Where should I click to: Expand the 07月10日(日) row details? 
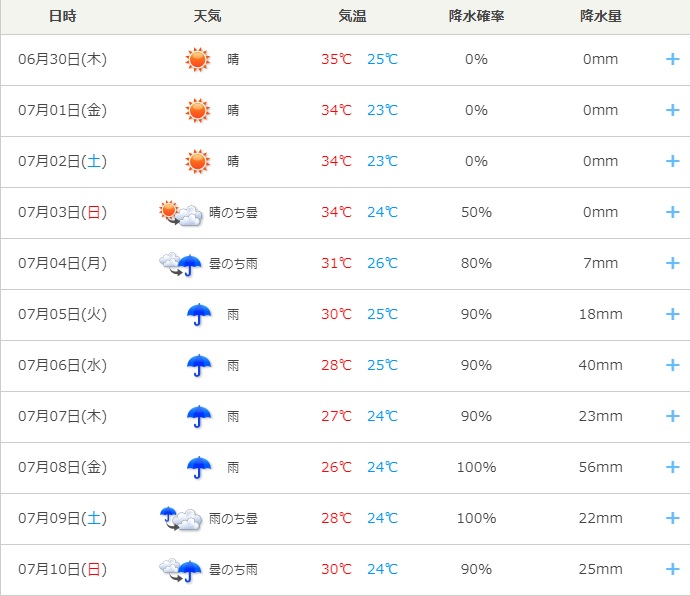click(x=673, y=569)
